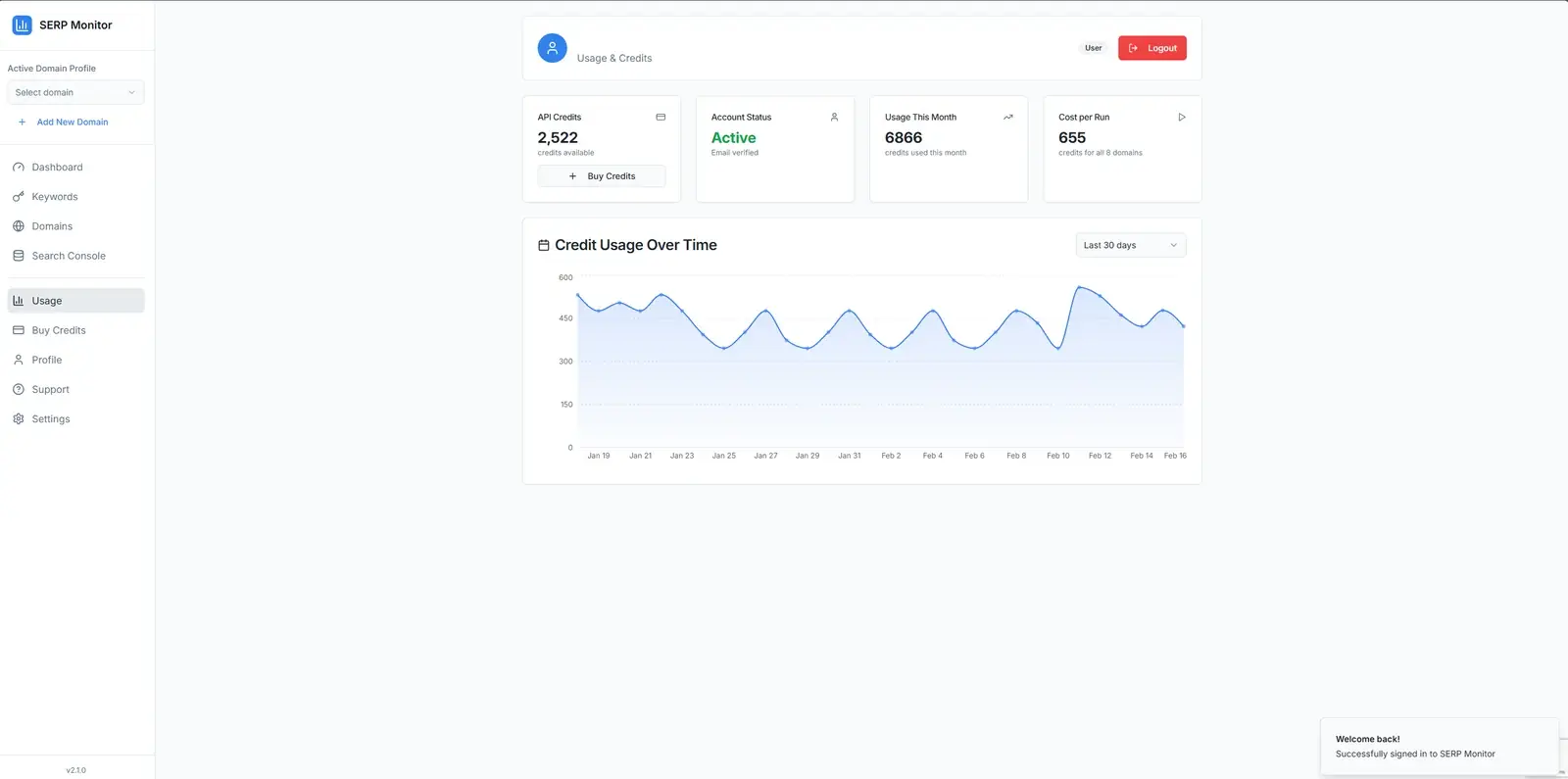This screenshot has height=779, width=1568.
Task: Navigate to Domains
Action: (75, 226)
